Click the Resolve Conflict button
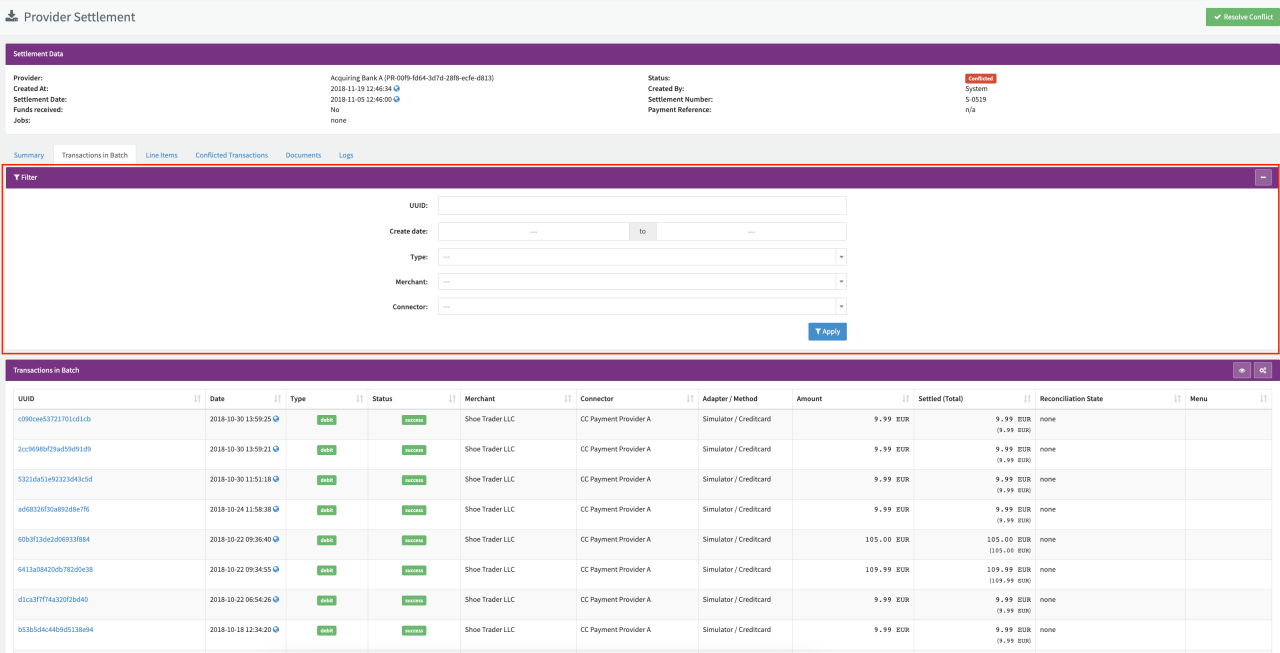The image size is (1280, 653). pyautogui.click(x=1239, y=17)
